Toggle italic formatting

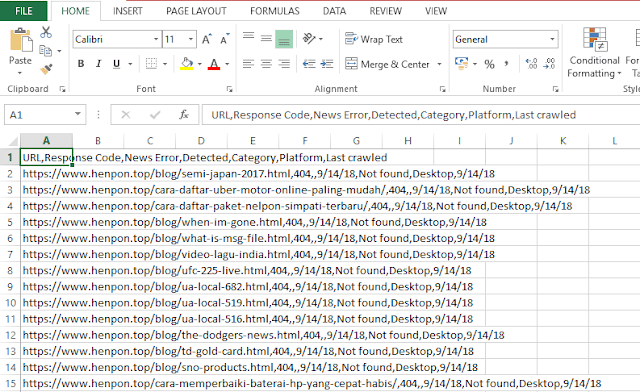point(98,64)
